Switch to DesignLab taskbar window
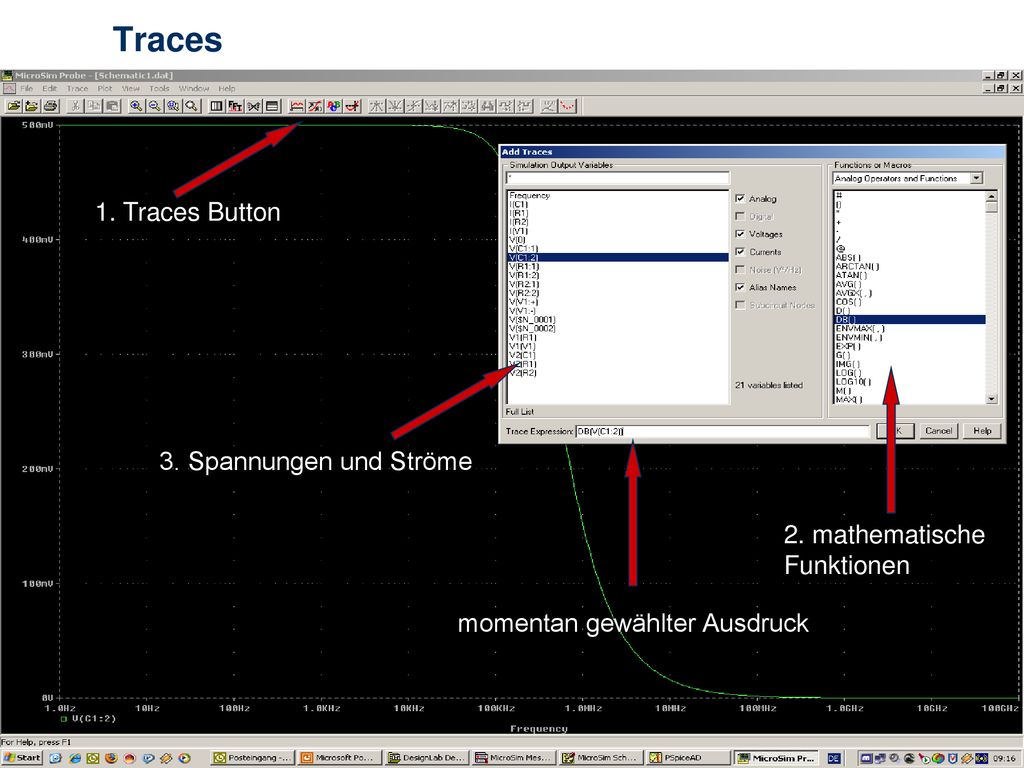 coord(426,758)
